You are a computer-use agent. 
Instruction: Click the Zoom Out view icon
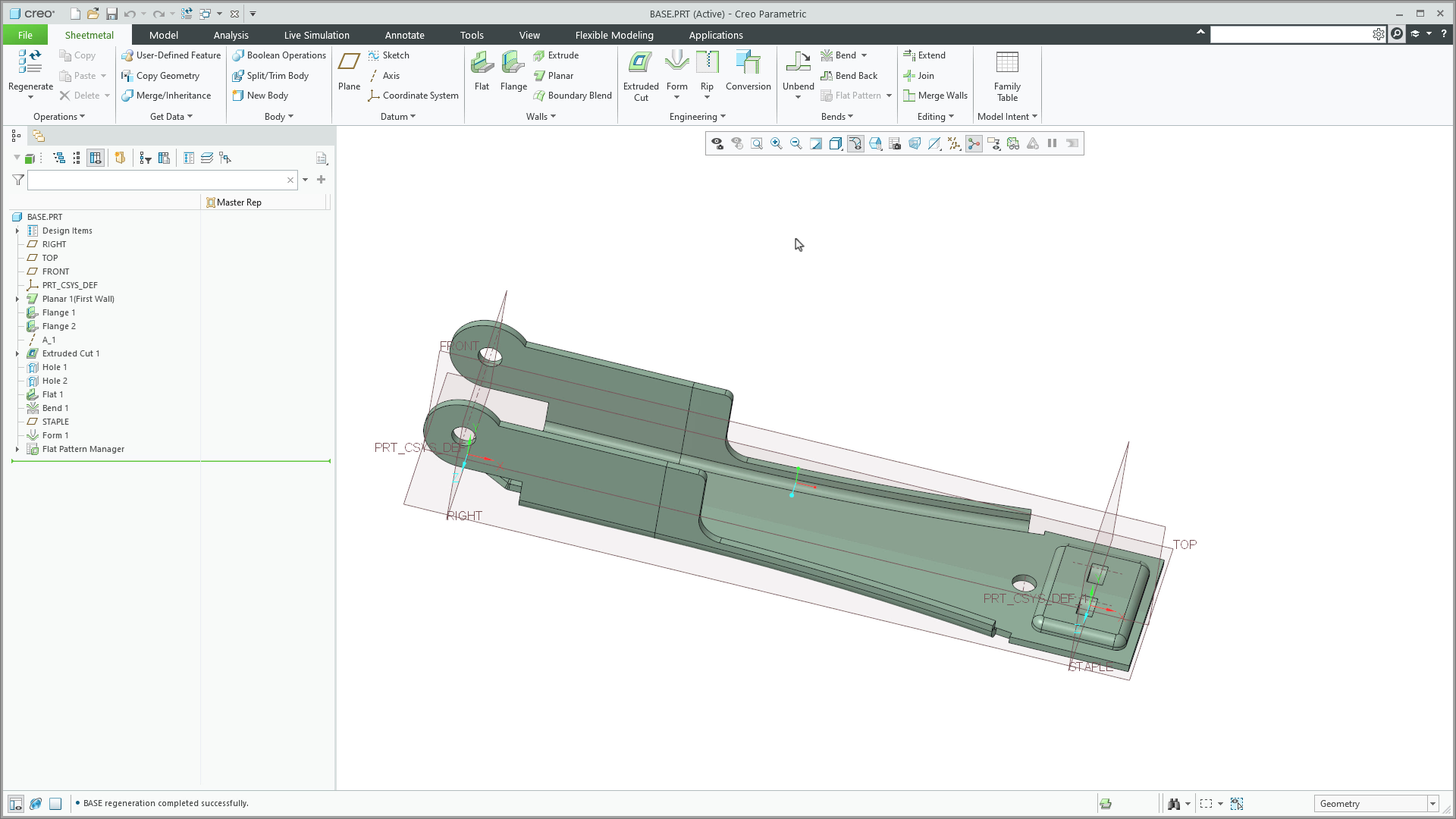[x=796, y=143]
